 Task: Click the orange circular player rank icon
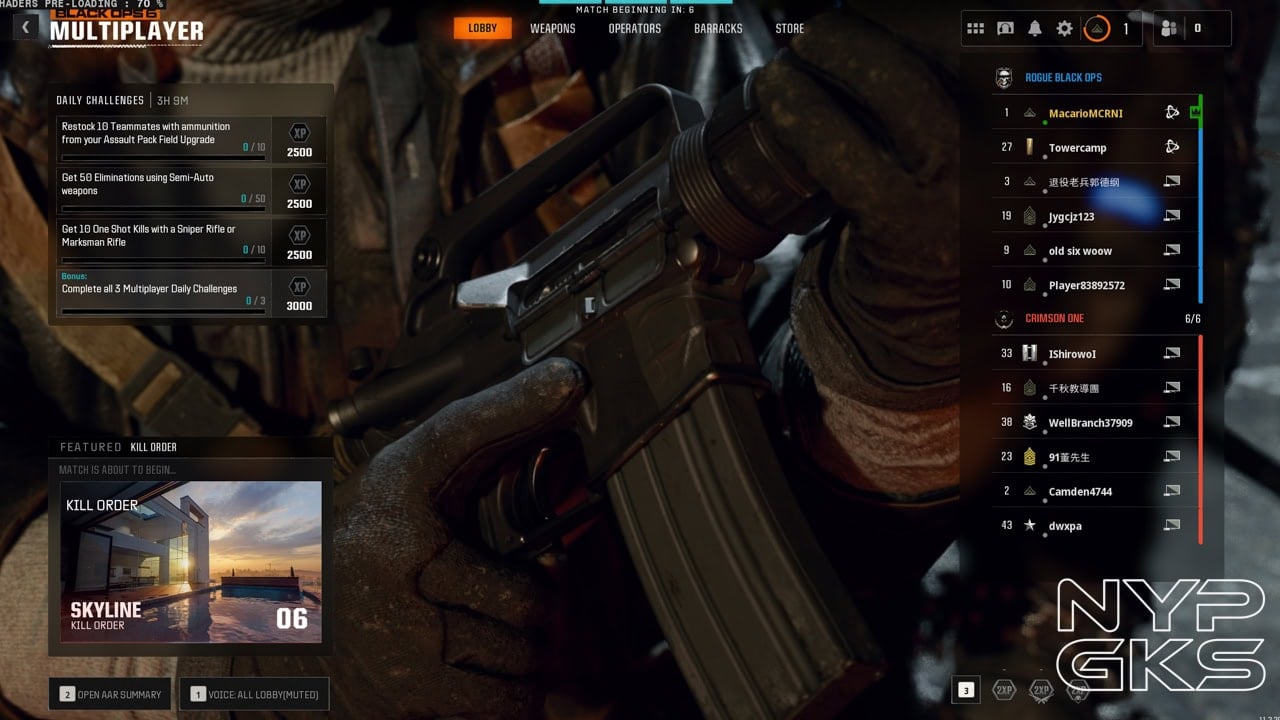(1097, 29)
